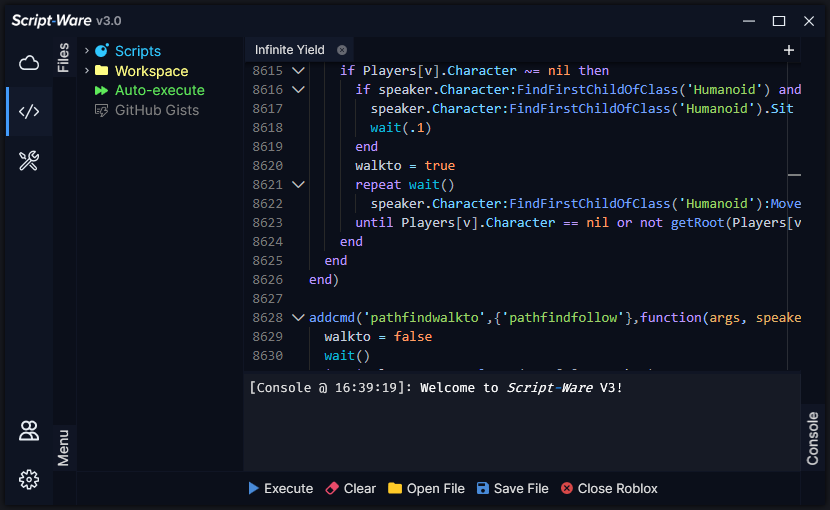Collapse code fold at line 8615
The width and height of the screenshot is (830, 510).
pyautogui.click(x=297, y=71)
